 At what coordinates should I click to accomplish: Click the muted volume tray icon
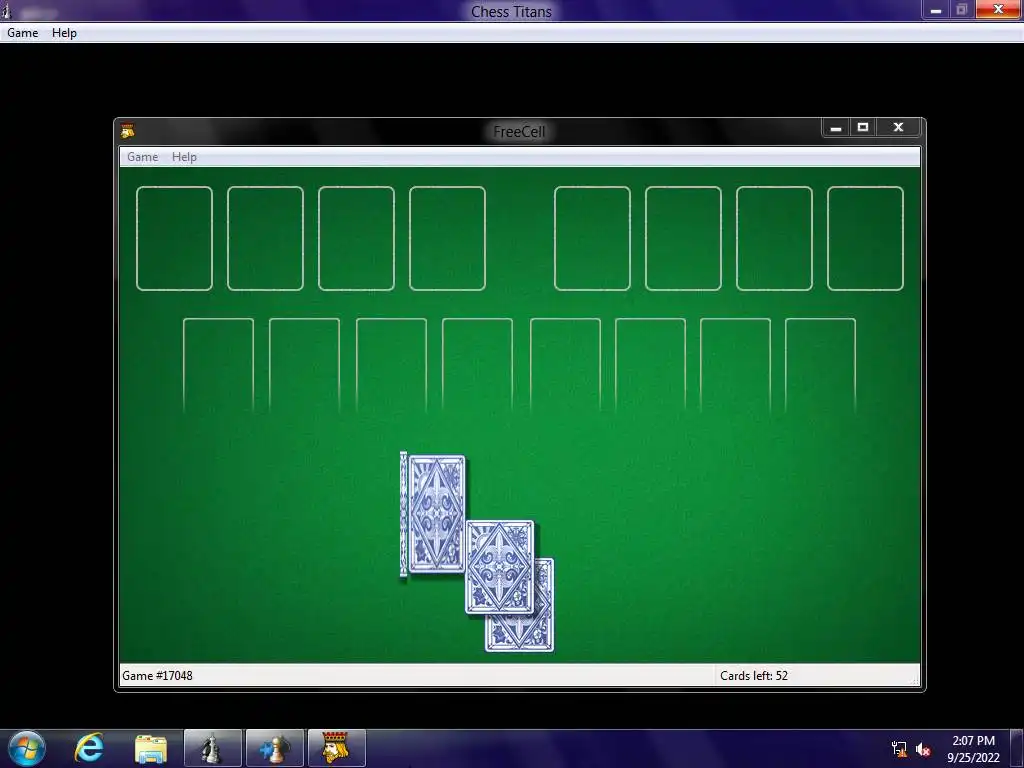pos(923,749)
